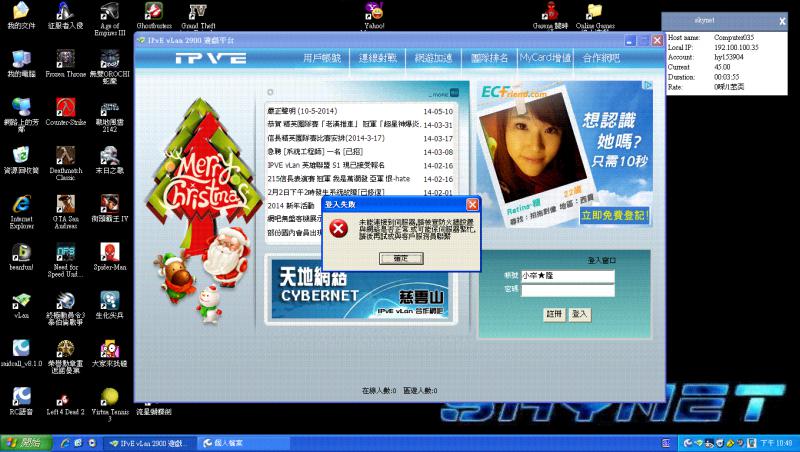This screenshot has width=800, height=452.
Task: Launch the 無雙OROCHI game shortcut
Action: 109,66
